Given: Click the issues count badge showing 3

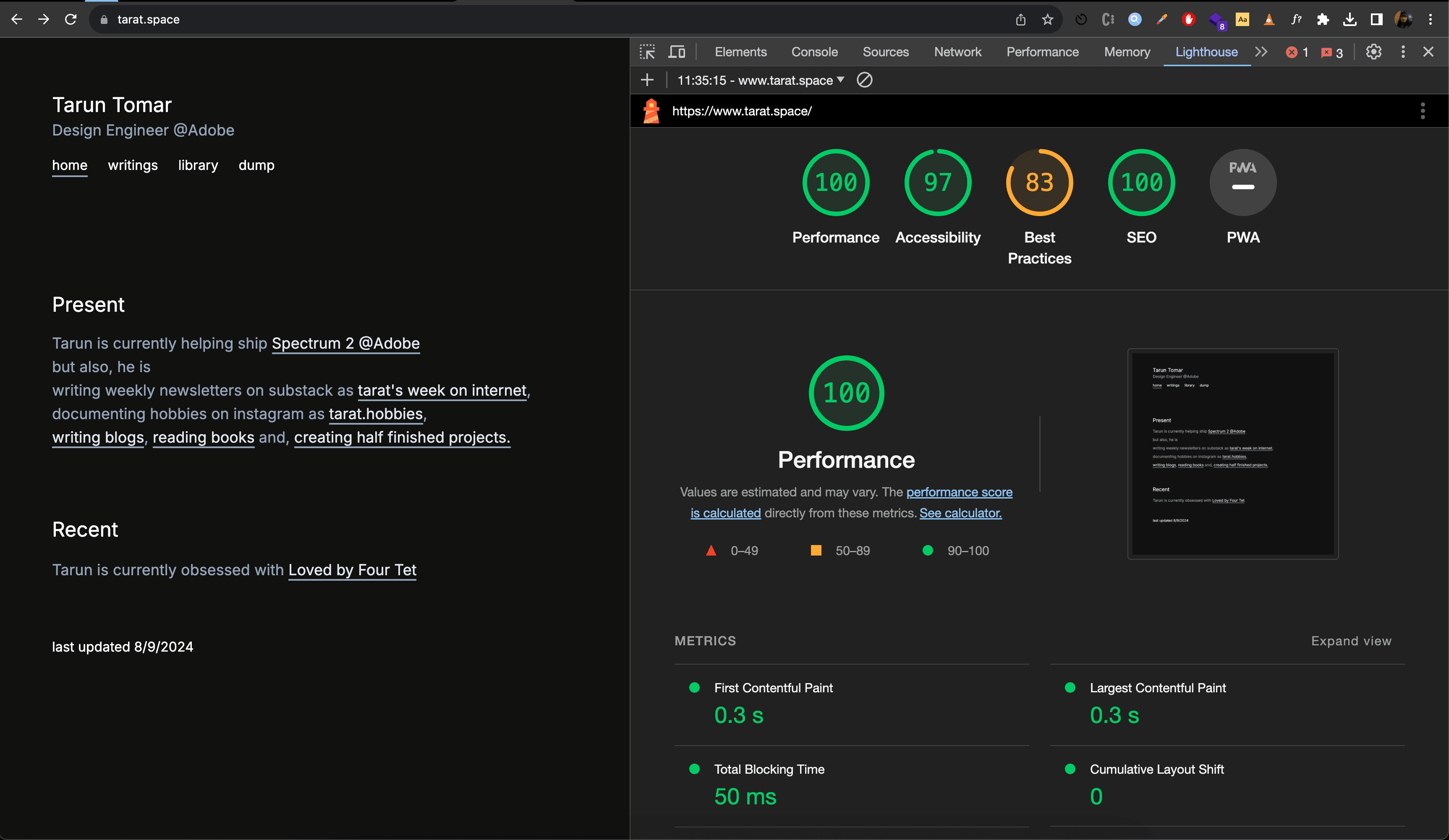Looking at the screenshot, I should pyautogui.click(x=1332, y=52).
